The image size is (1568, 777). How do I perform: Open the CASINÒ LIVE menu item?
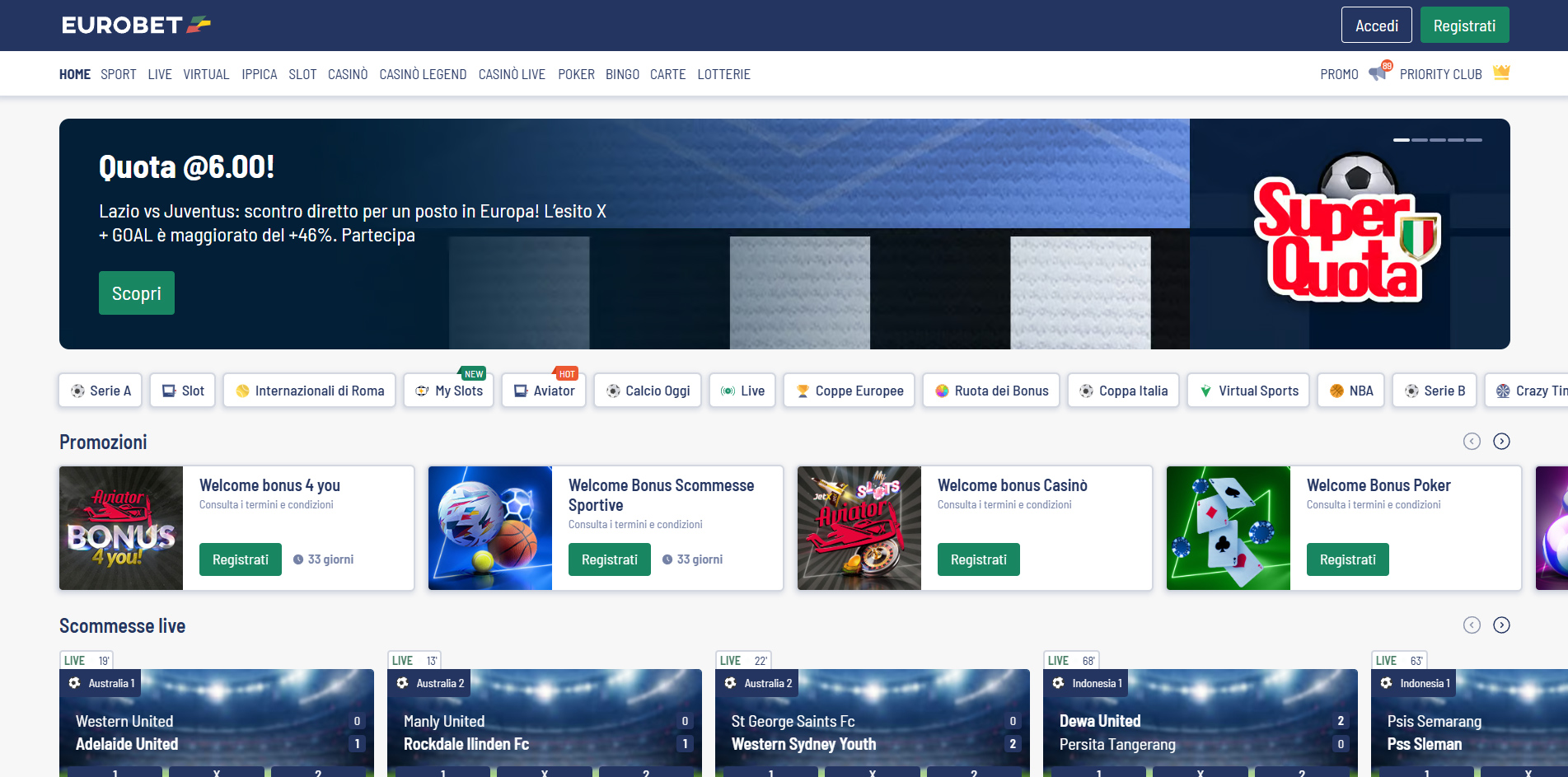pyautogui.click(x=512, y=74)
